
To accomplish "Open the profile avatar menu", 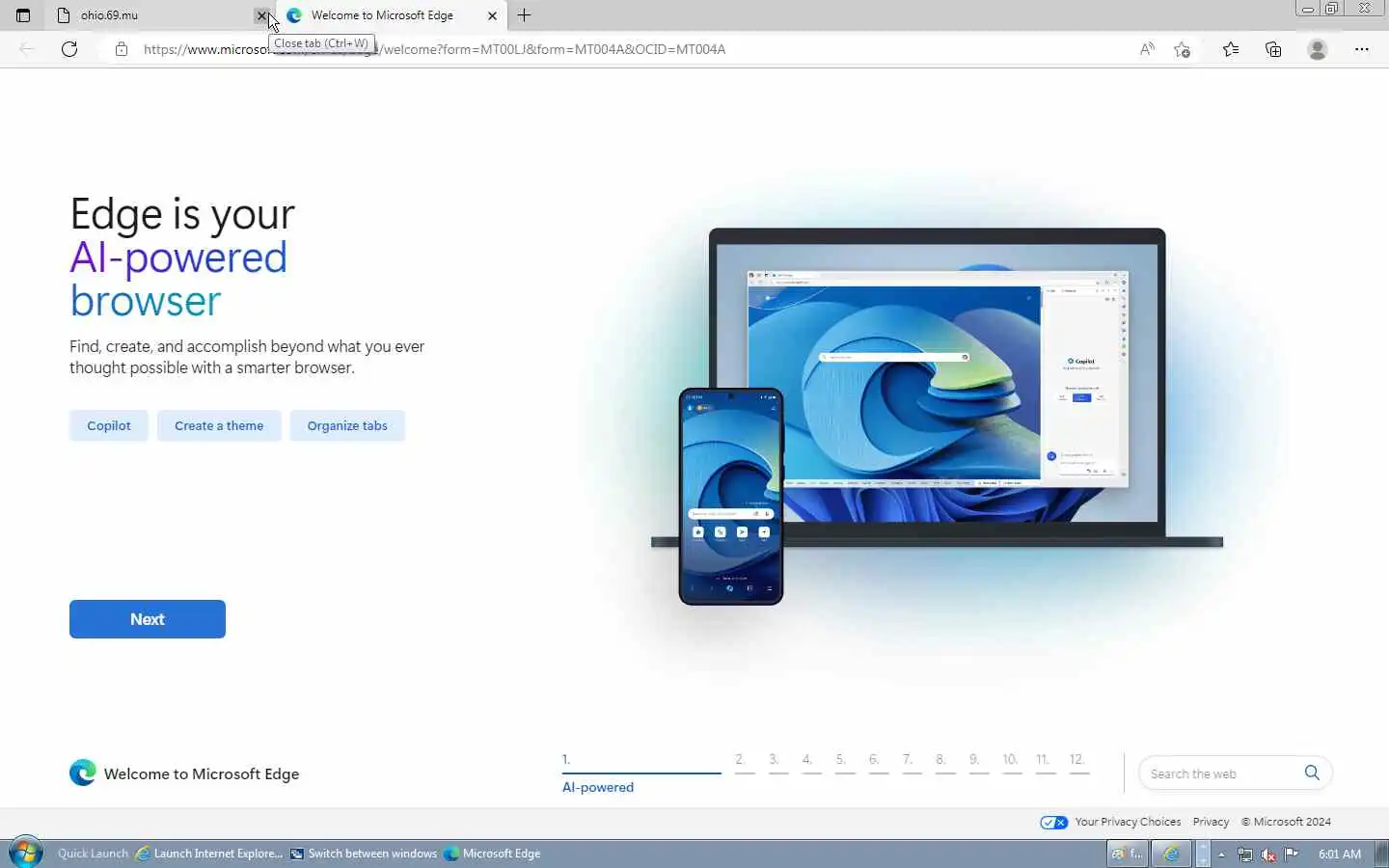I will (1318, 49).
